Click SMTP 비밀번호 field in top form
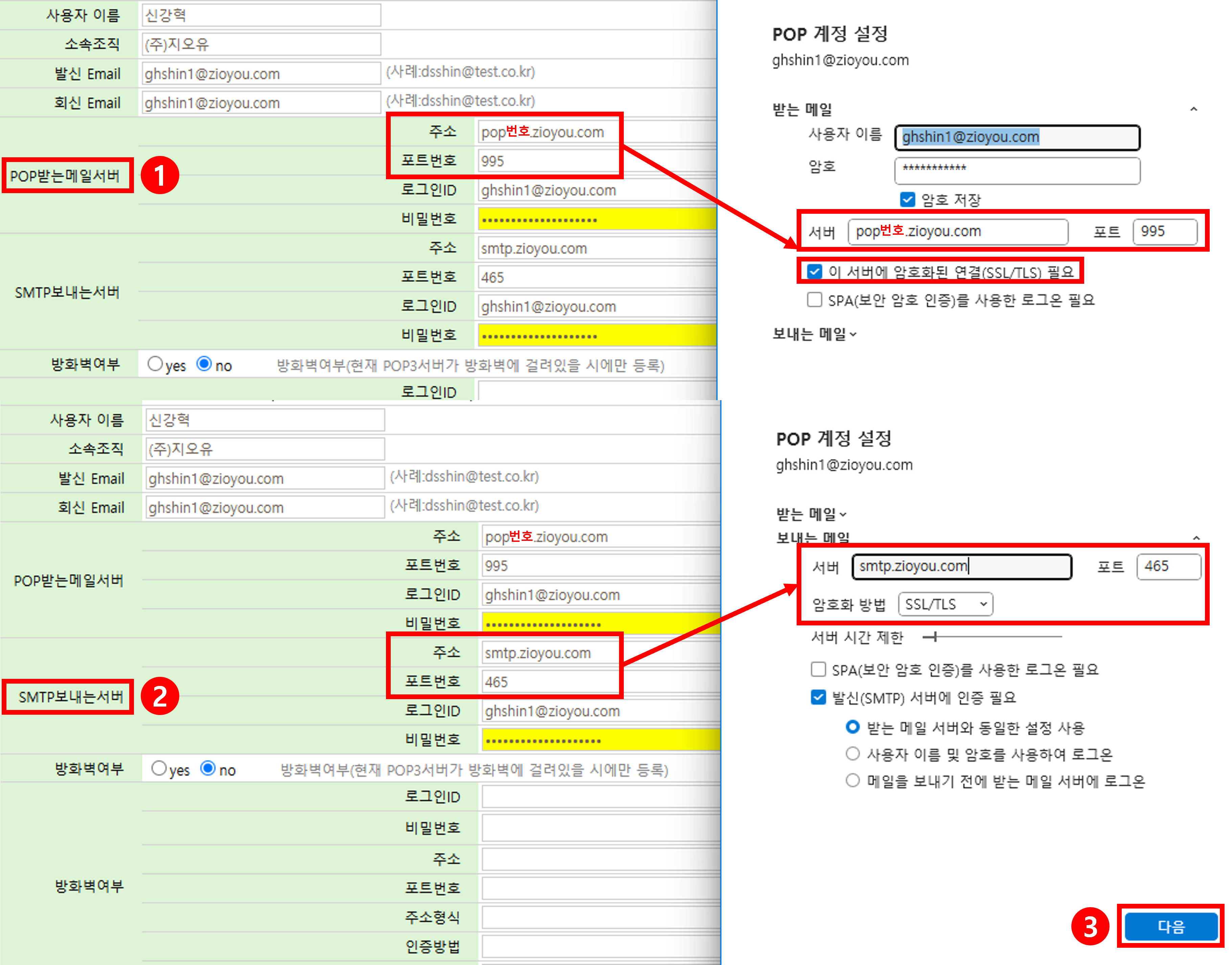 (597, 336)
